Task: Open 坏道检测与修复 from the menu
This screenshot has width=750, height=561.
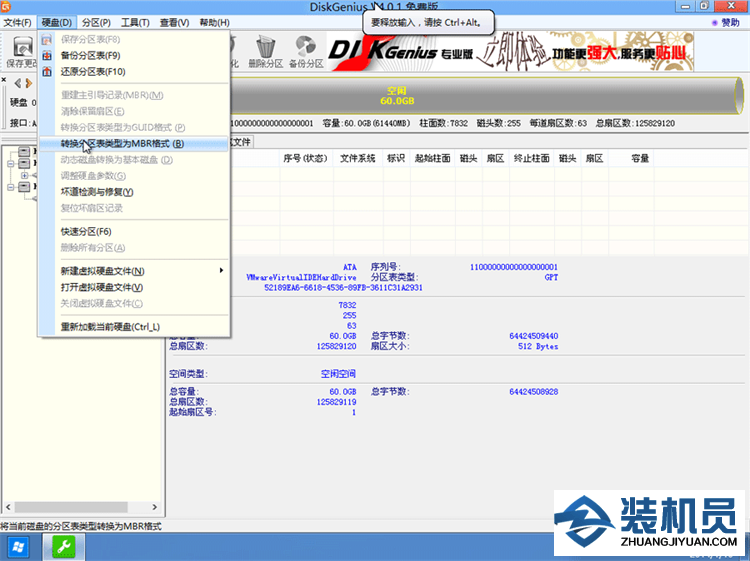Action: click(x=96, y=191)
